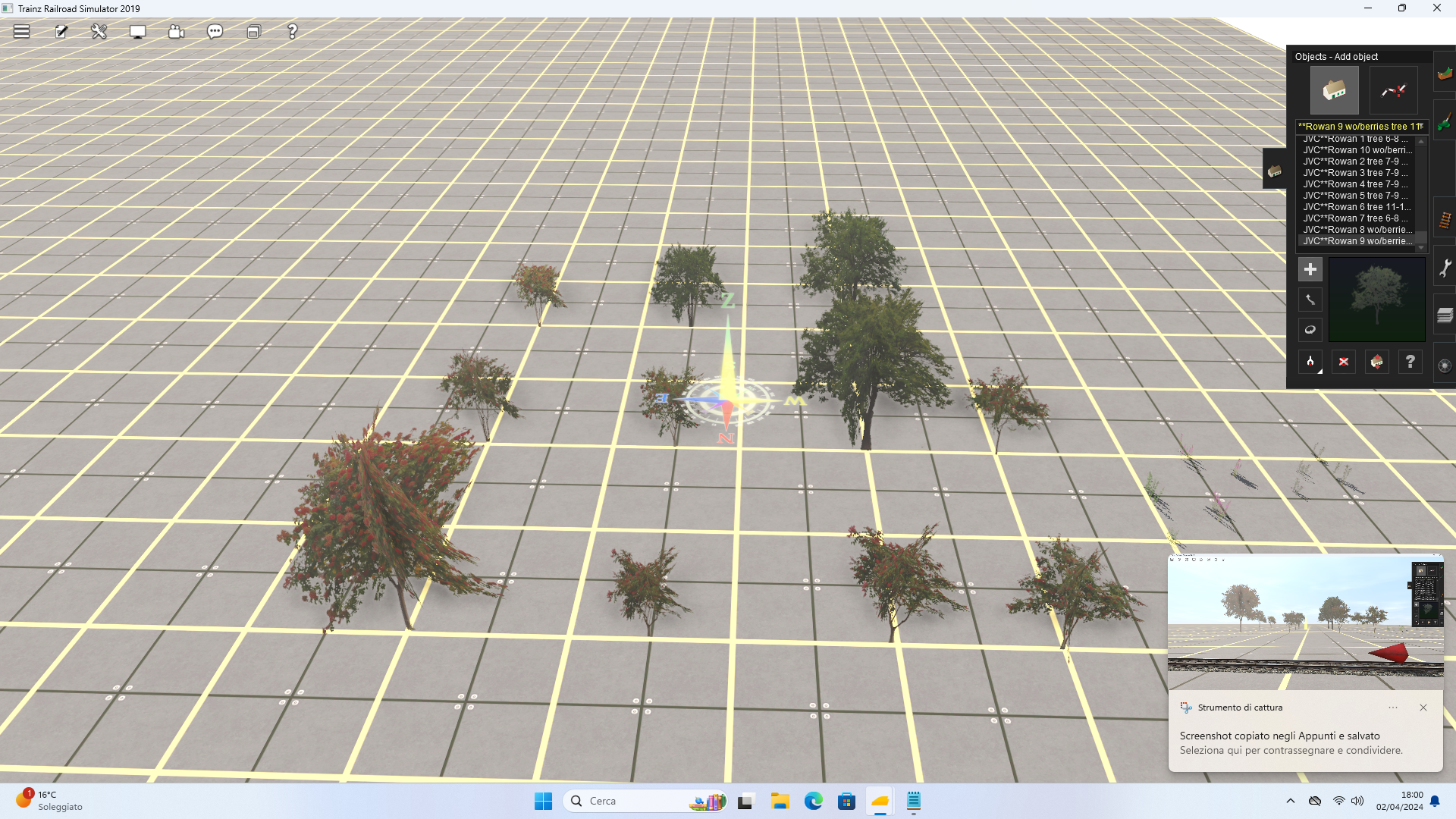1456x819 pixels.
Task: Open the notification bell tray icon
Action: pos(1435,801)
